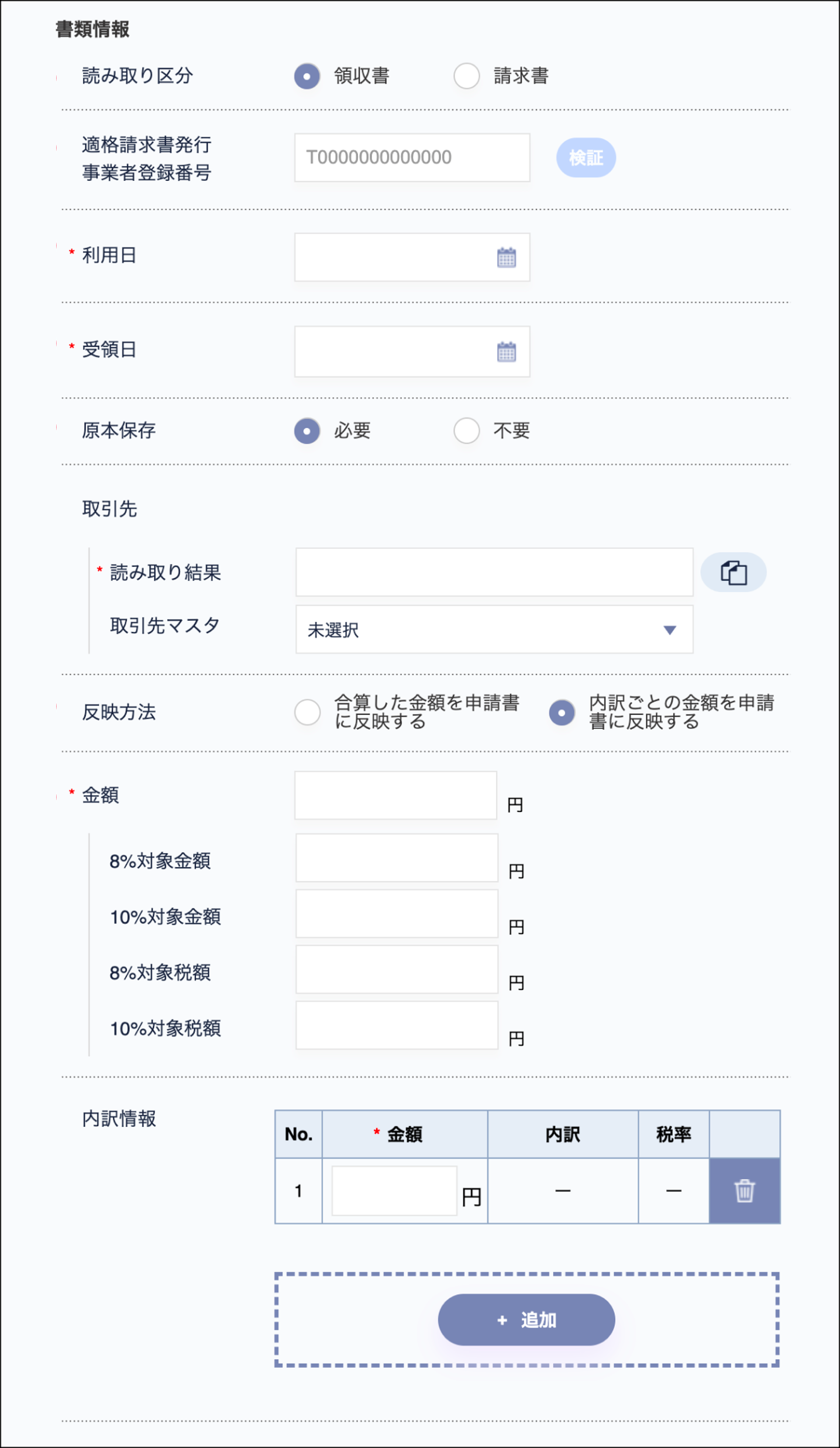This screenshot has width=840, height=1448.
Task: Click the plus icon on the 追加 button
Action: pyautogui.click(x=501, y=1319)
